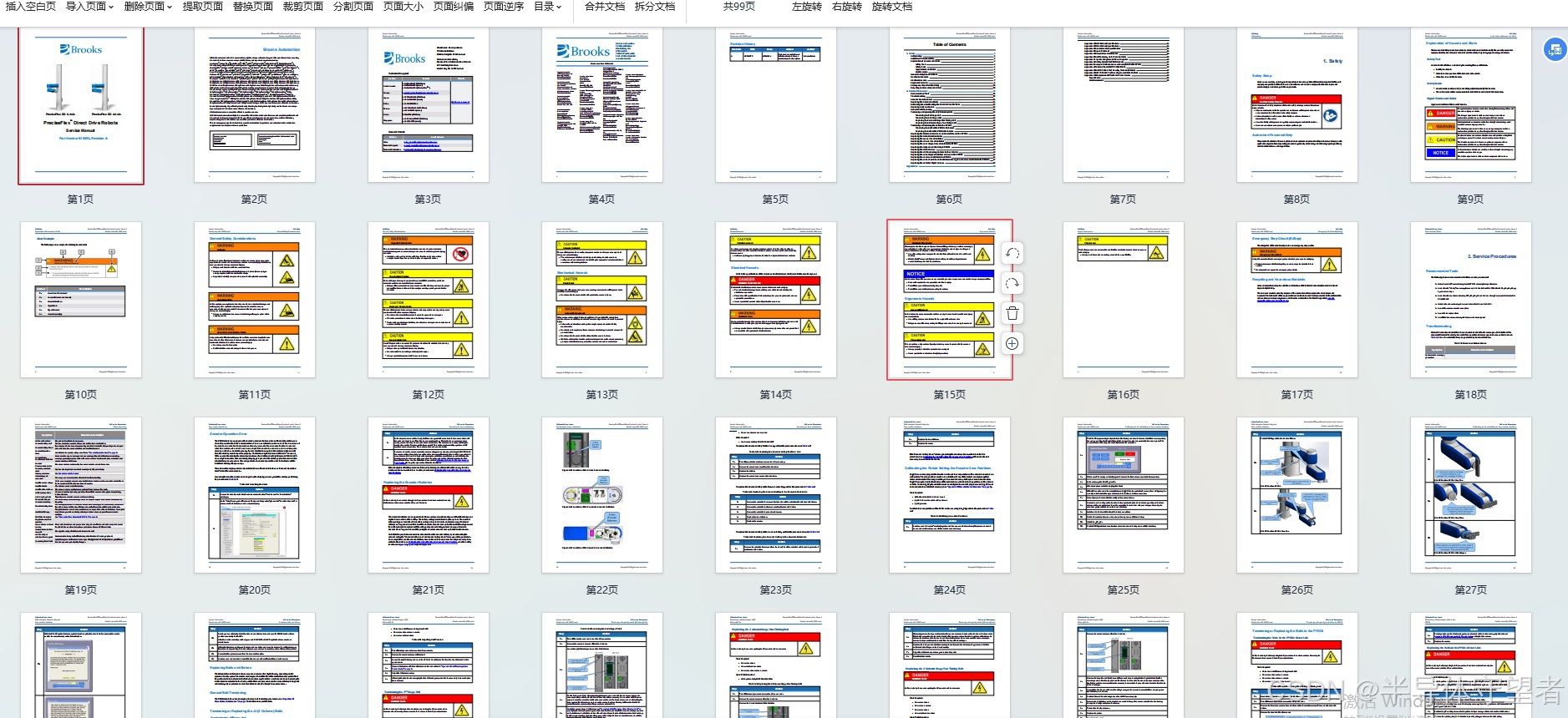Select the page 20 thumbnail
Screen dimensions: 1568x718
pos(255,495)
